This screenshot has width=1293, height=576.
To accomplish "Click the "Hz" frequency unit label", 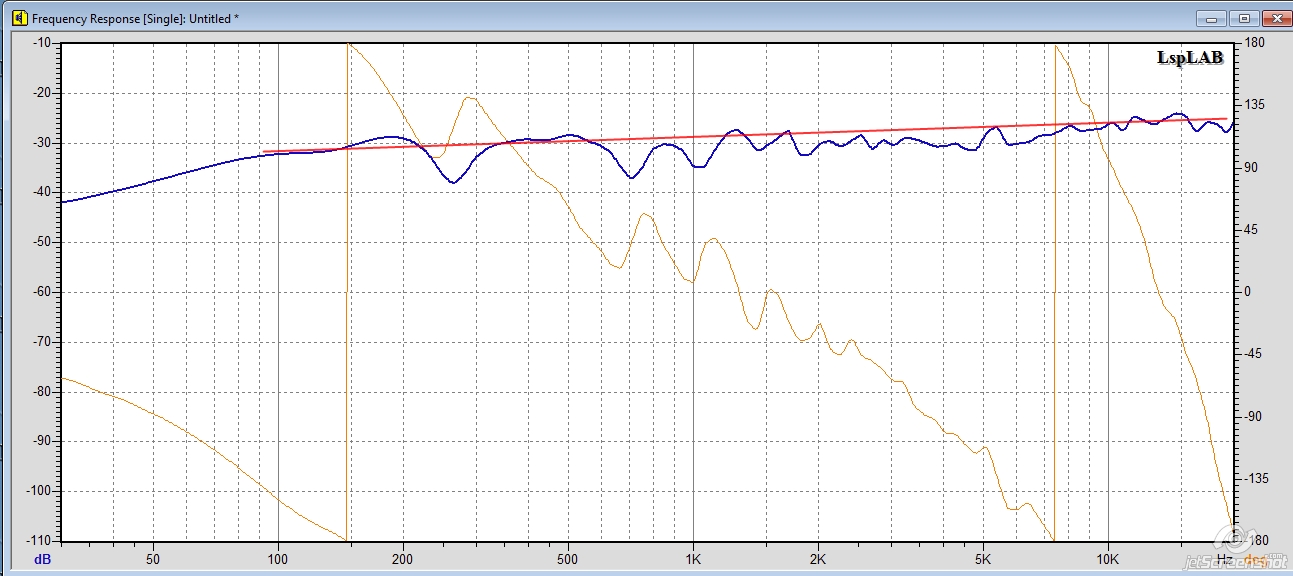I will pyautogui.click(x=1224, y=558).
